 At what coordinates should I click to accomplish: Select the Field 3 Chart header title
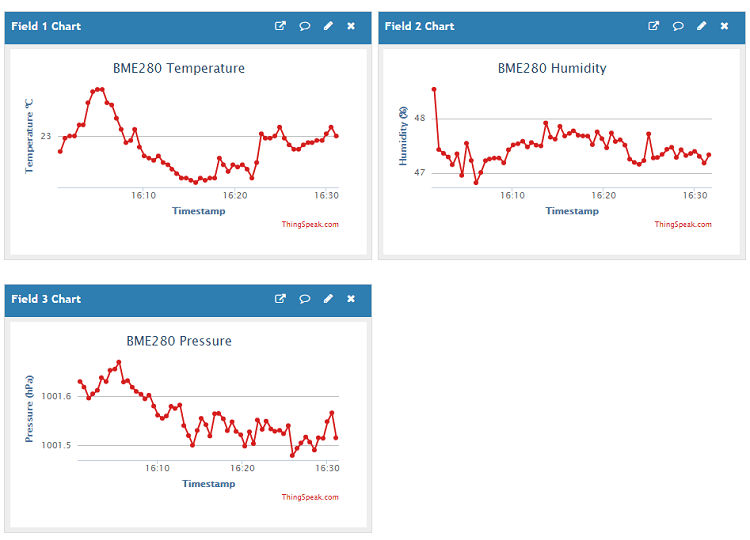(46, 299)
